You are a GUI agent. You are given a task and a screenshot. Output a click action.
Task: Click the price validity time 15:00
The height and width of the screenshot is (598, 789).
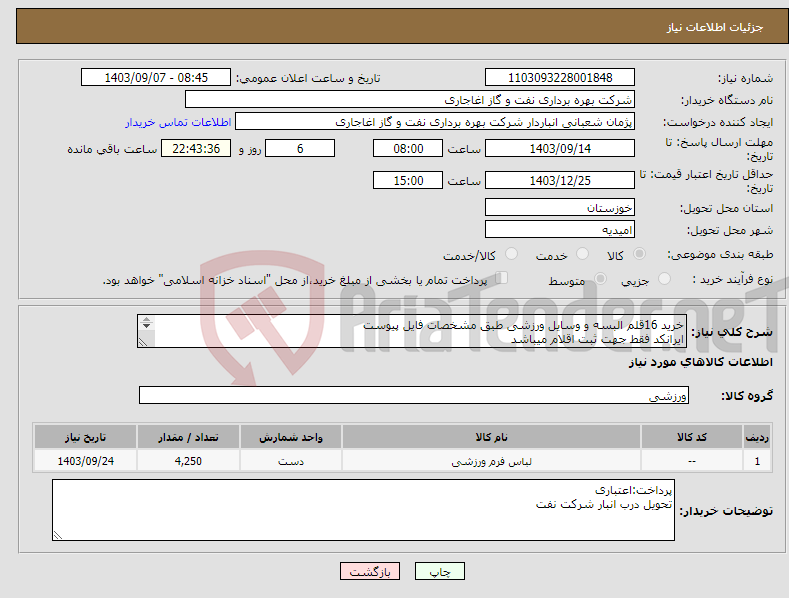click(408, 180)
